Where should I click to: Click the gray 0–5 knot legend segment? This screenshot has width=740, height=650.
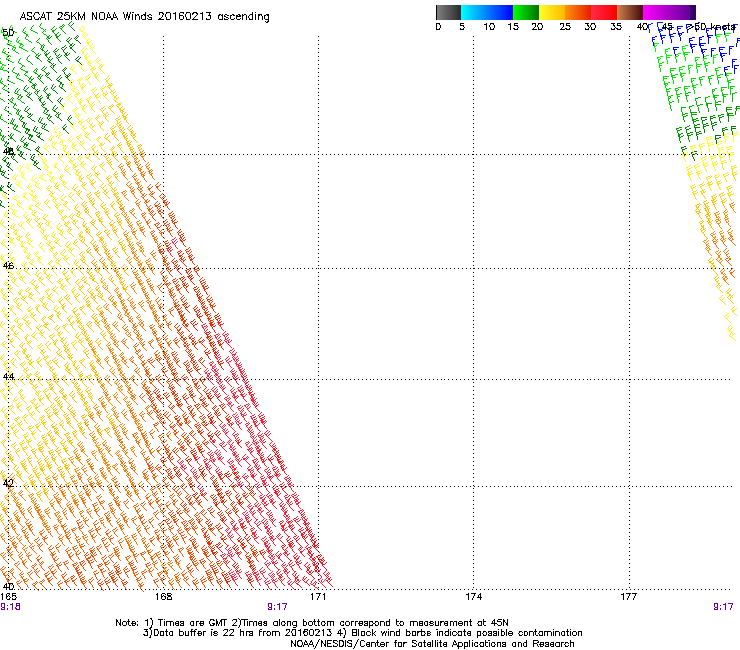pos(448,12)
